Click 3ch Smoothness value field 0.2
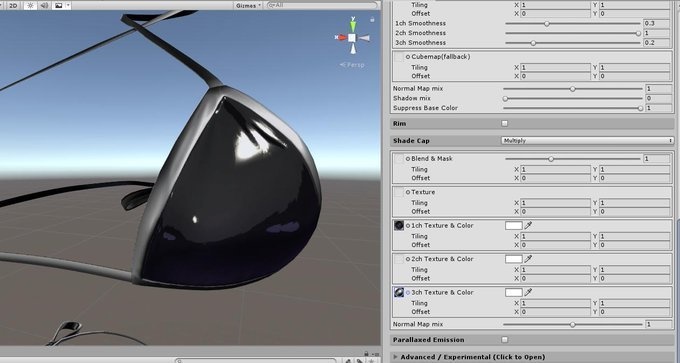This screenshot has height=363, width=680. coord(657,43)
